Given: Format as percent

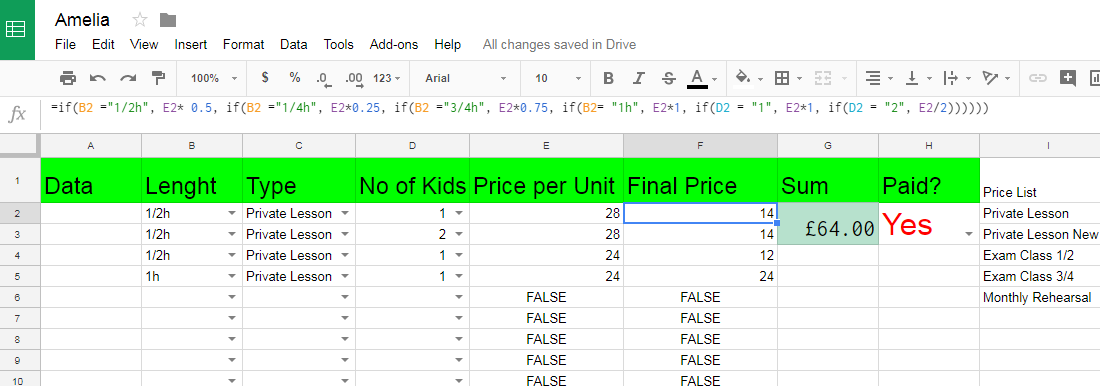Looking at the screenshot, I should [295, 78].
